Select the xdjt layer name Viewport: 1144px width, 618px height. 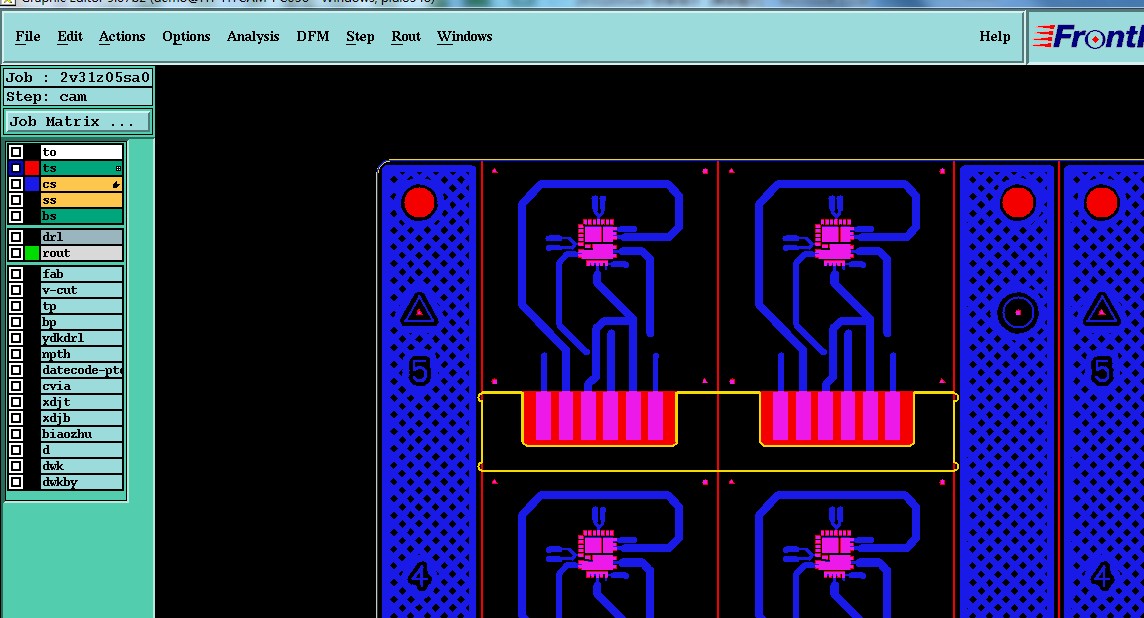point(82,403)
